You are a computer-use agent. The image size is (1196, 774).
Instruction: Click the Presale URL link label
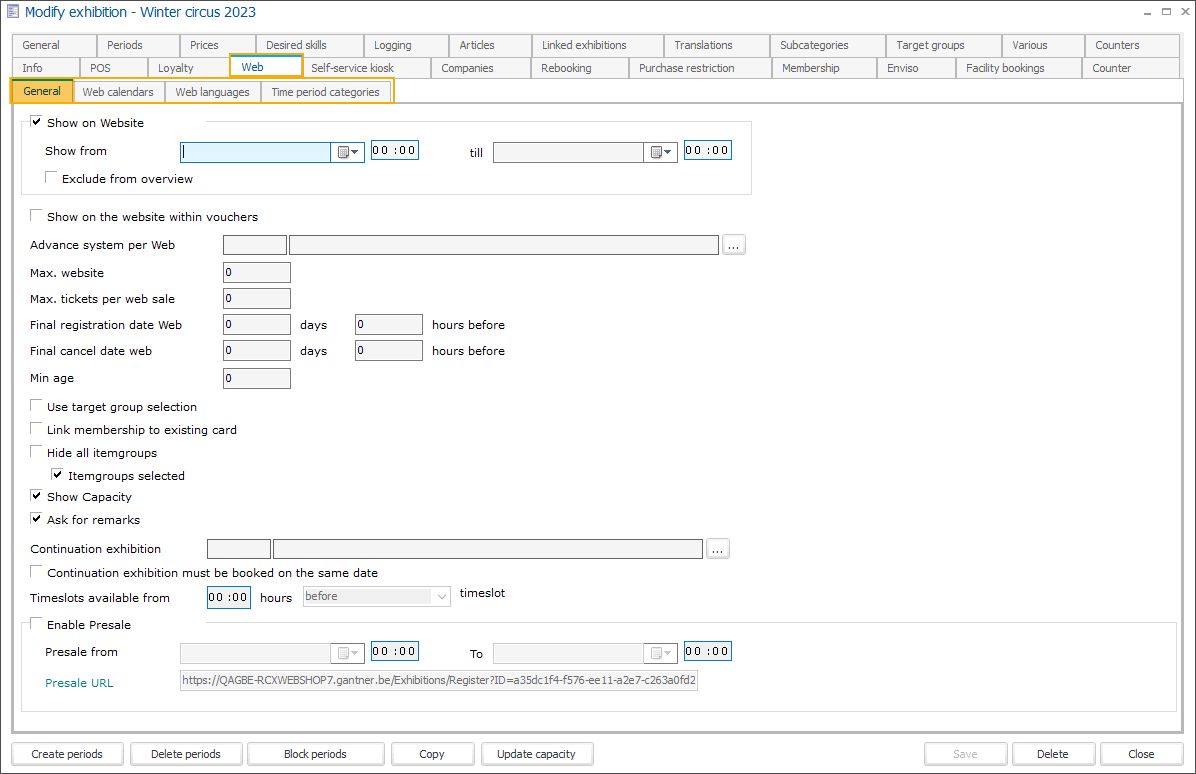tap(79, 683)
